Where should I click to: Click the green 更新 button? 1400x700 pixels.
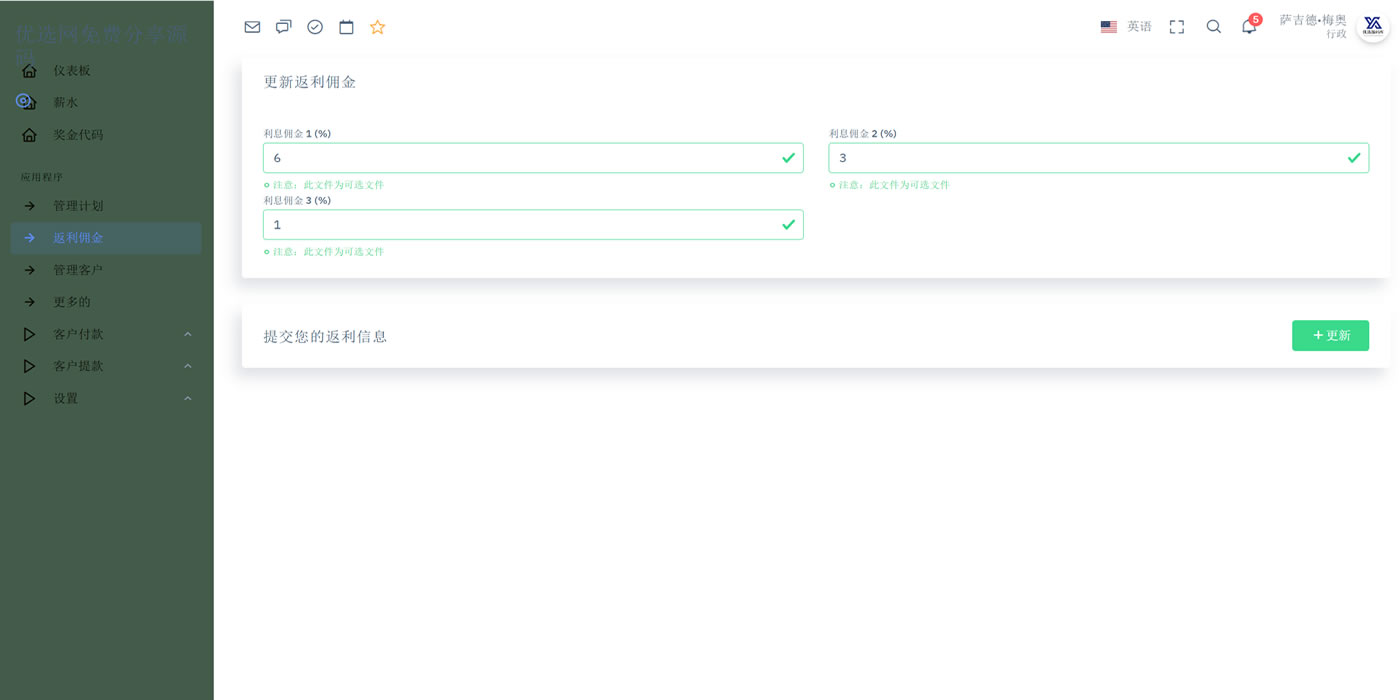point(1330,336)
